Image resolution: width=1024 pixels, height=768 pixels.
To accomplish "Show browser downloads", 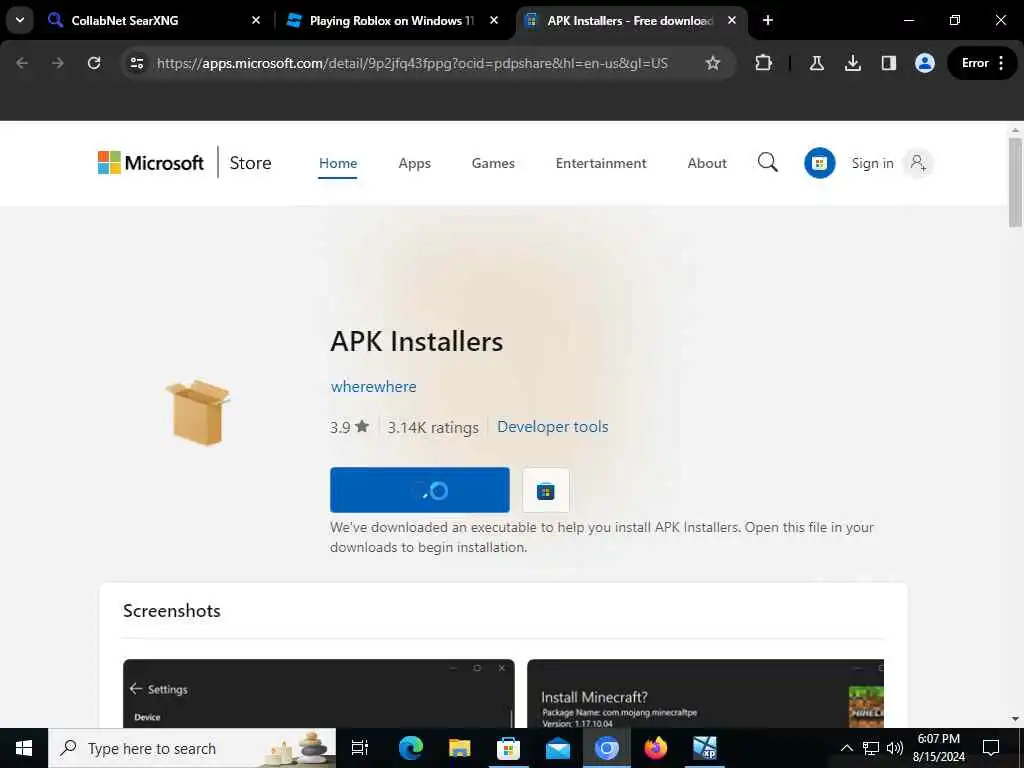I will 852,63.
